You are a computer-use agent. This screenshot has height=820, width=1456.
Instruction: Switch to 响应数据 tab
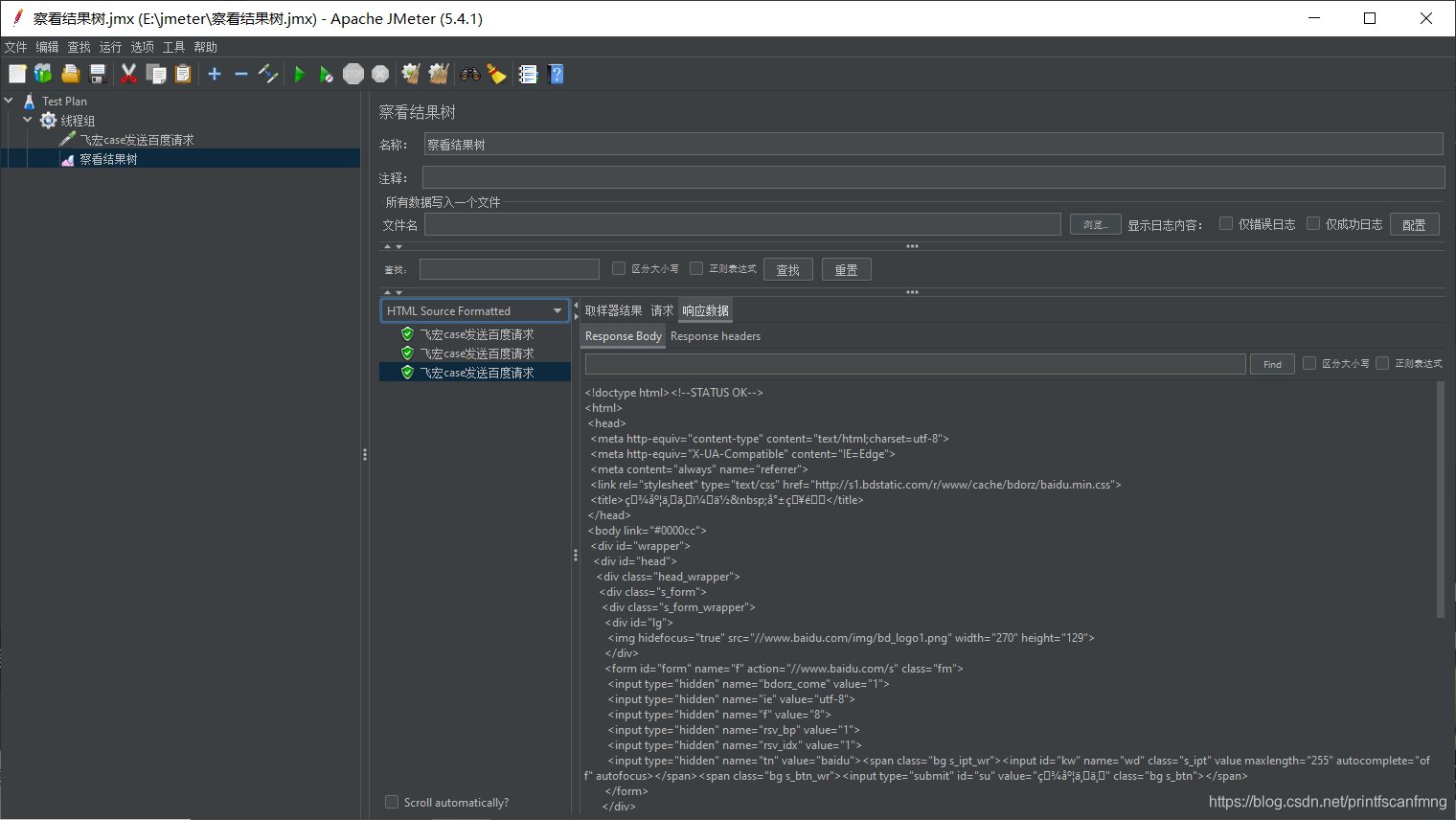(706, 310)
